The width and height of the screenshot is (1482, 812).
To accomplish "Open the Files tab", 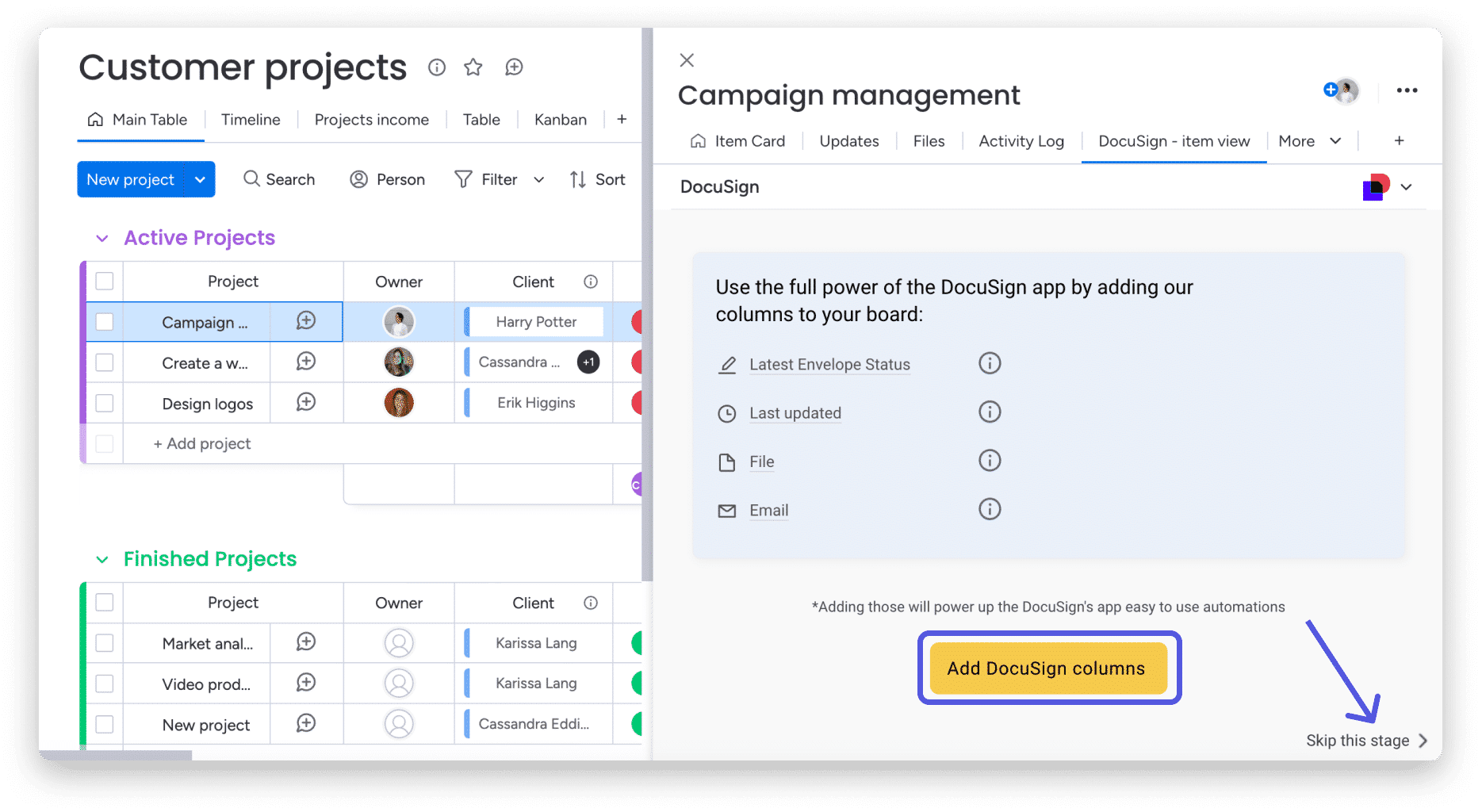I will (x=929, y=141).
